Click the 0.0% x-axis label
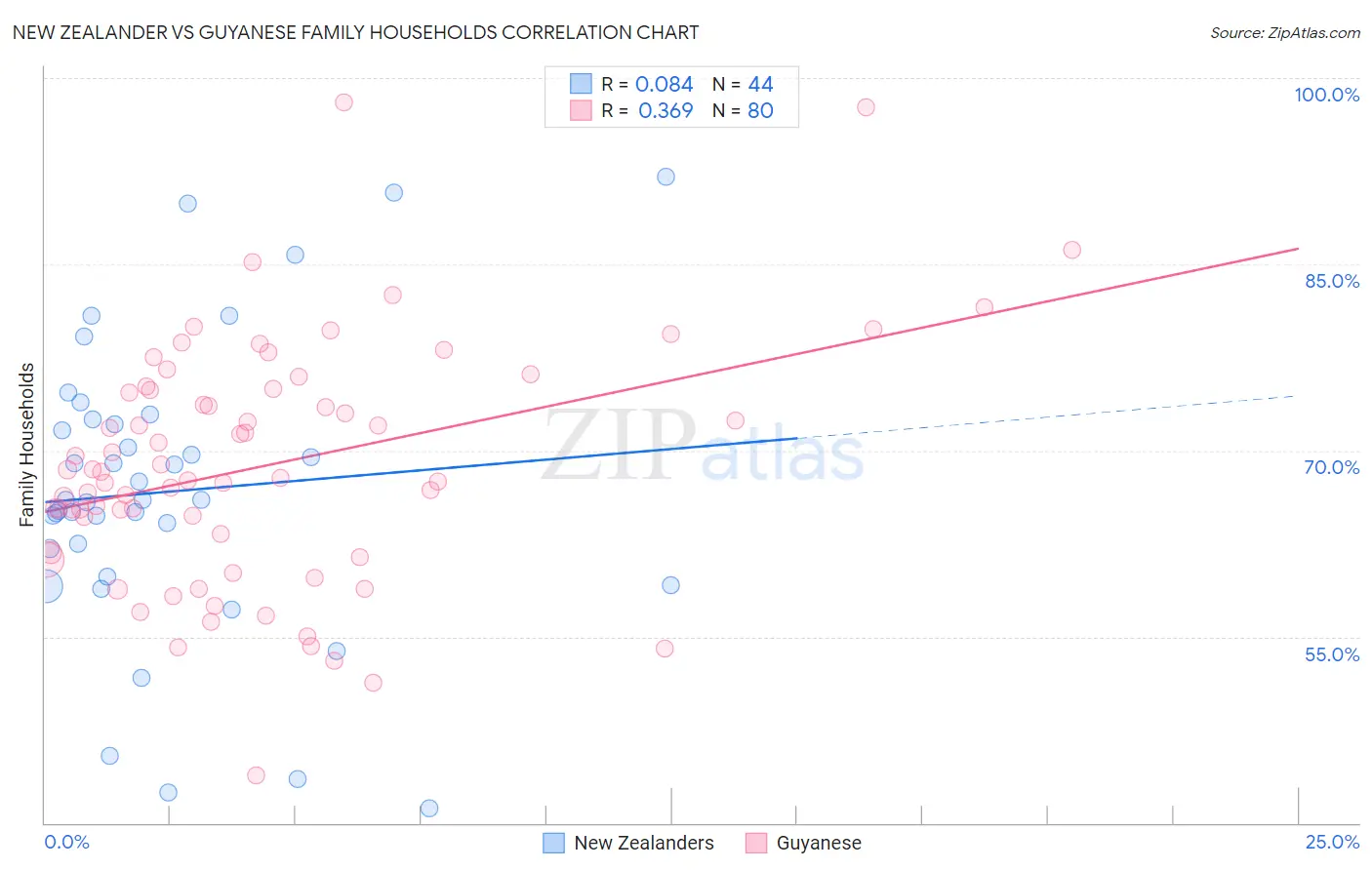The image size is (1372, 870). 66,842
